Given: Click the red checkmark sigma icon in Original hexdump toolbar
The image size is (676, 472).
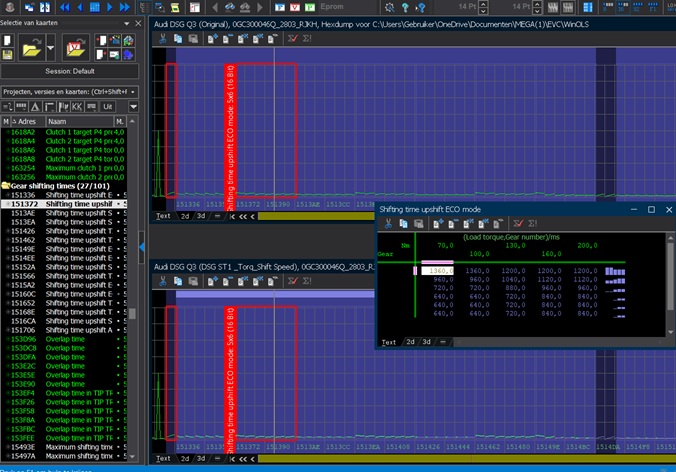Looking at the screenshot, I should (x=293, y=39).
